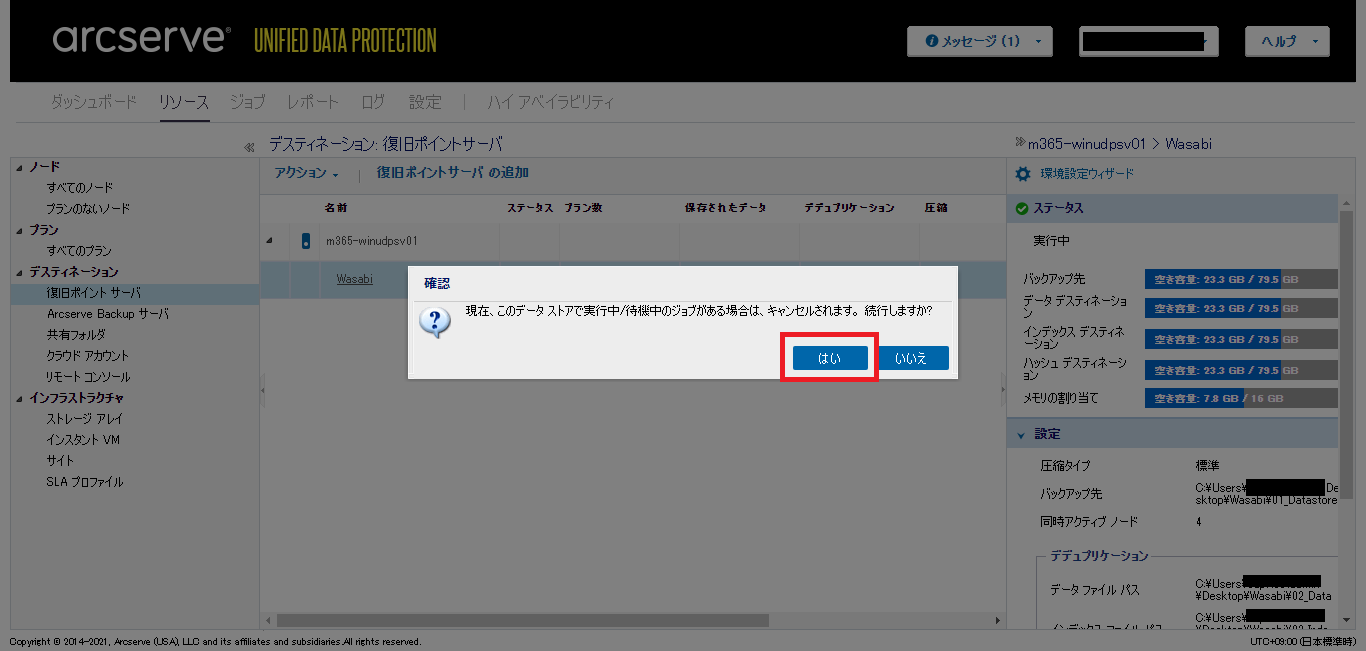Switch to the ダッシュボード tab
Screen dimensions: 1366x651
94,102
